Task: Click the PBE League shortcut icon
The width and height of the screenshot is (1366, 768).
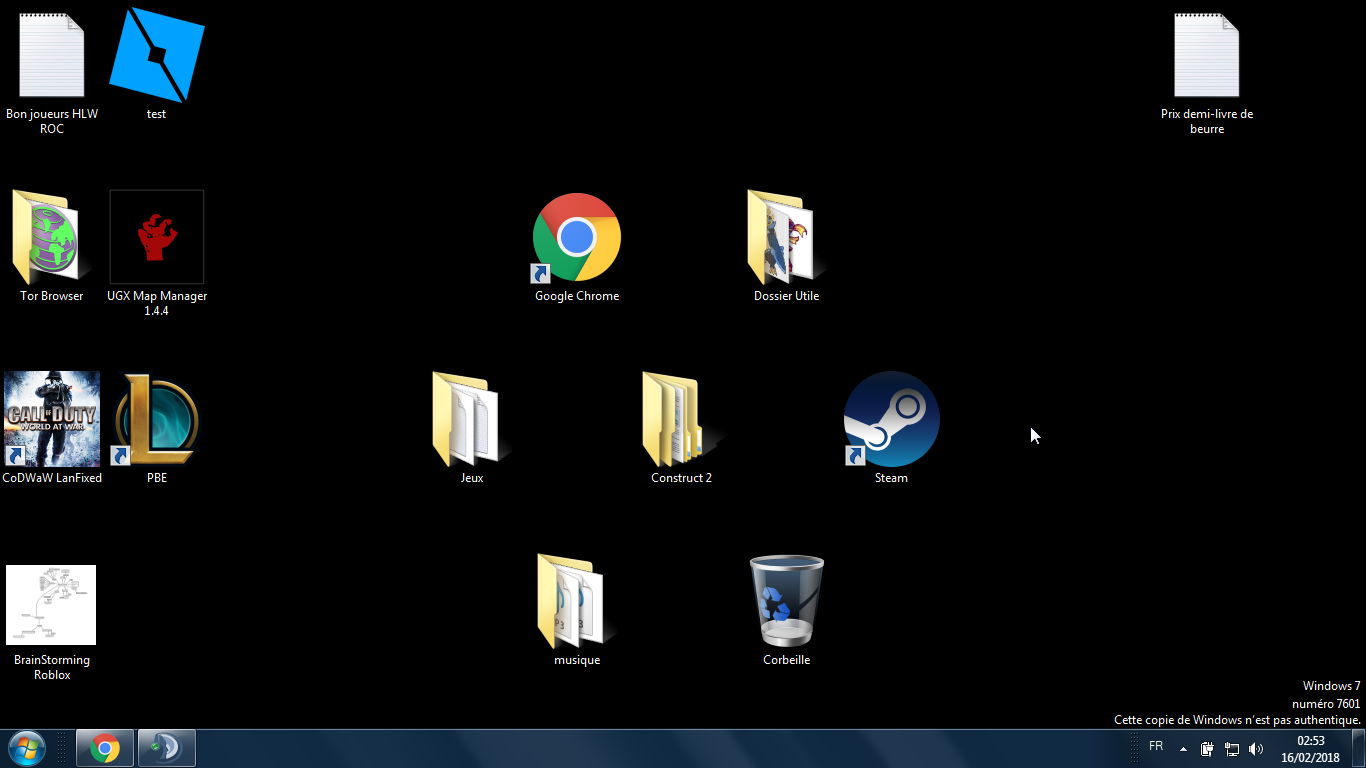Action: pyautogui.click(x=157, y=420)
